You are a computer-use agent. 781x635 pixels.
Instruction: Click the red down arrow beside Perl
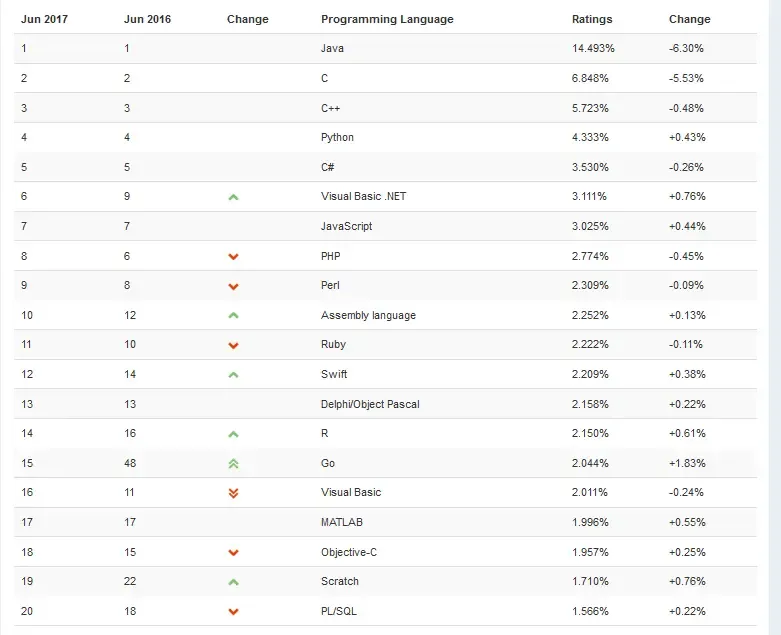point(233,286)
